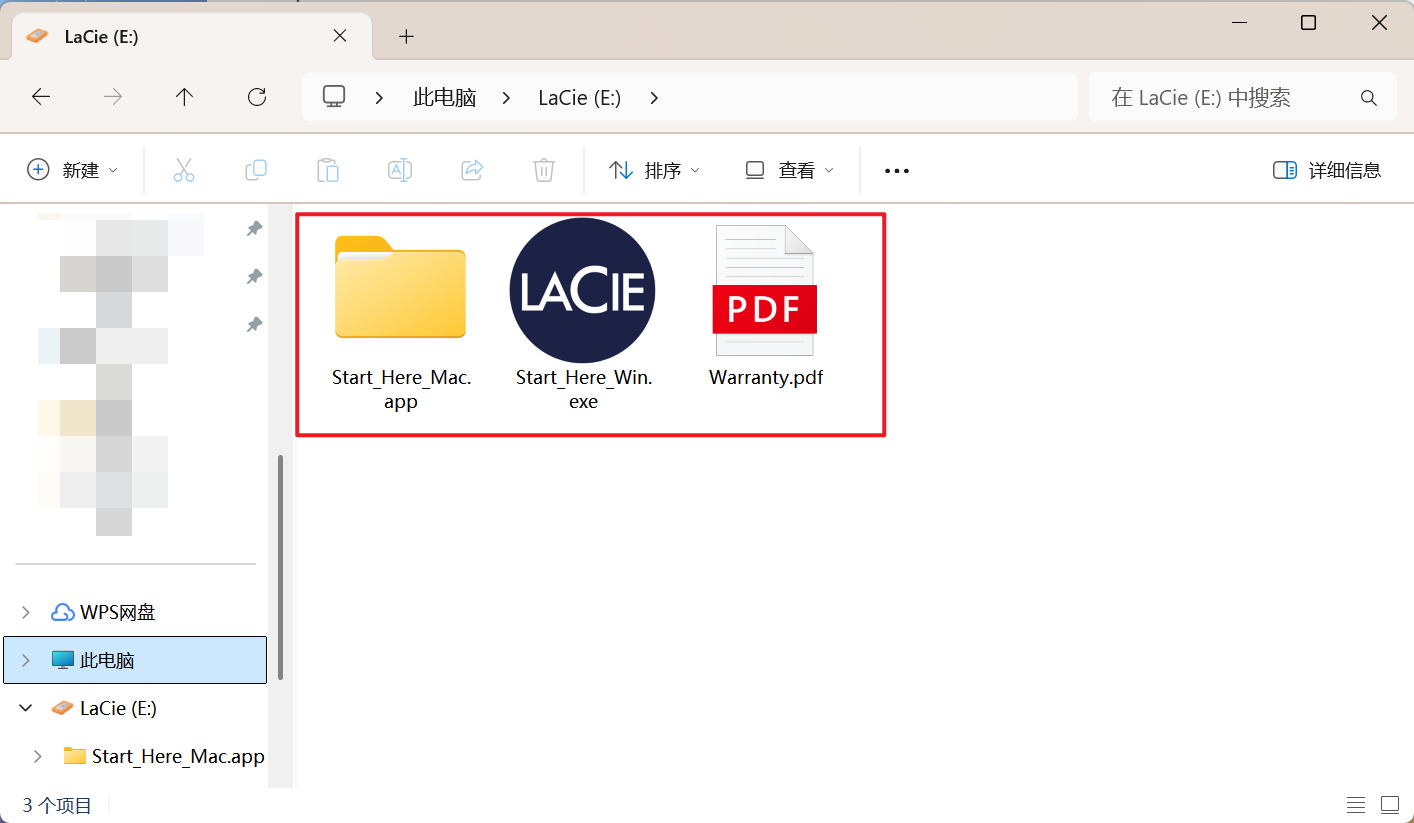Click the Start_Here_Mac.app name label
1414x823 pixels.
tap(401, 390)
